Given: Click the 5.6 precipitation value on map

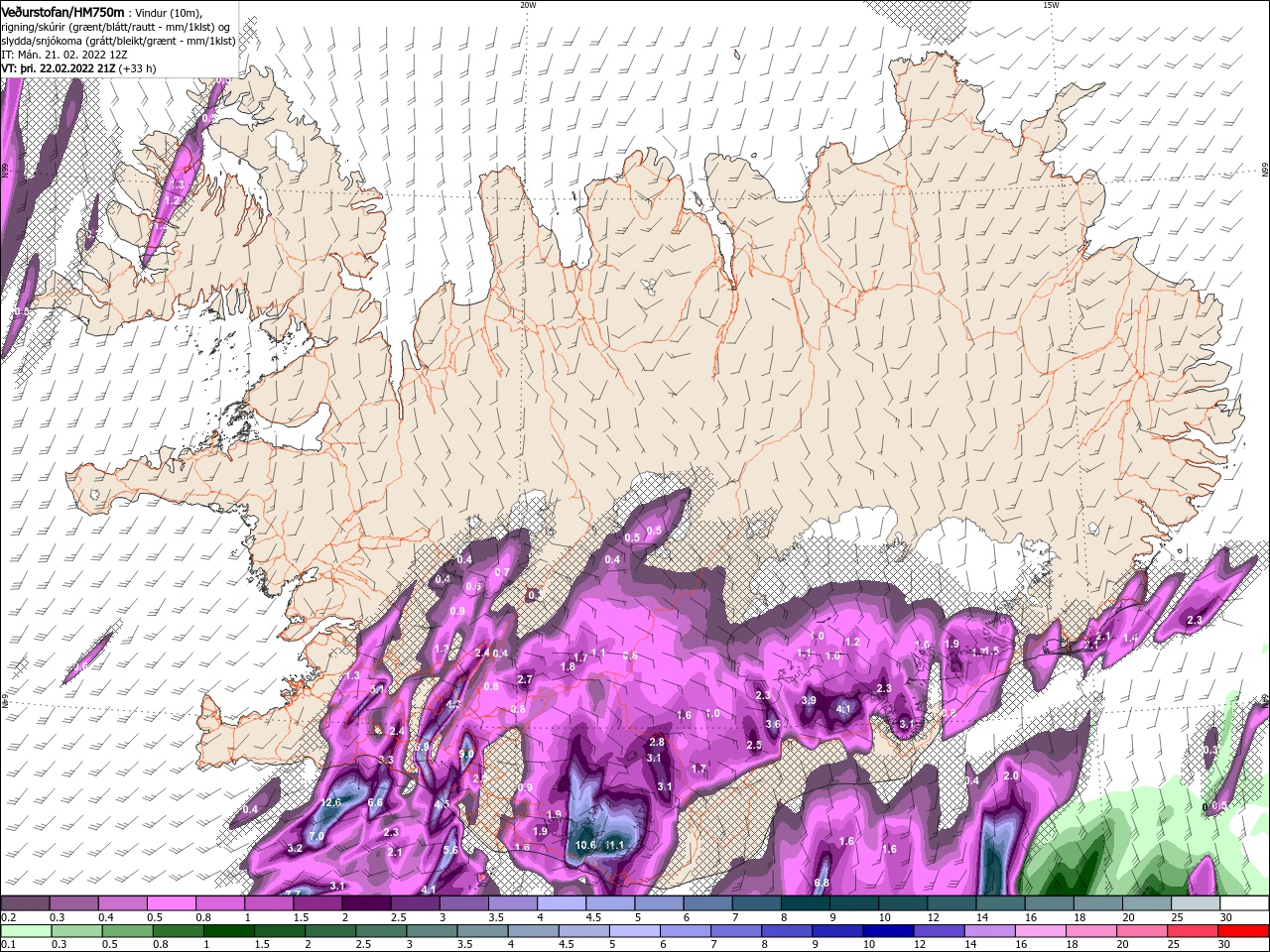Looking at the screenshot, I should pyautogui.click(x=450, y=850).
